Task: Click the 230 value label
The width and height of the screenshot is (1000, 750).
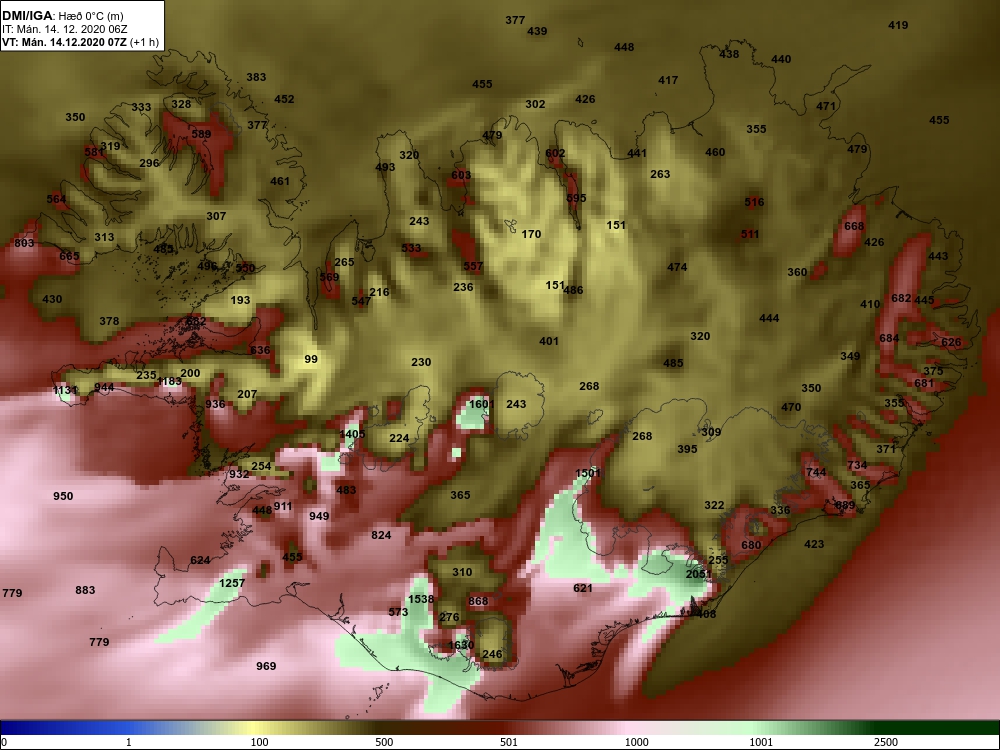Action: tap(421, 362)
